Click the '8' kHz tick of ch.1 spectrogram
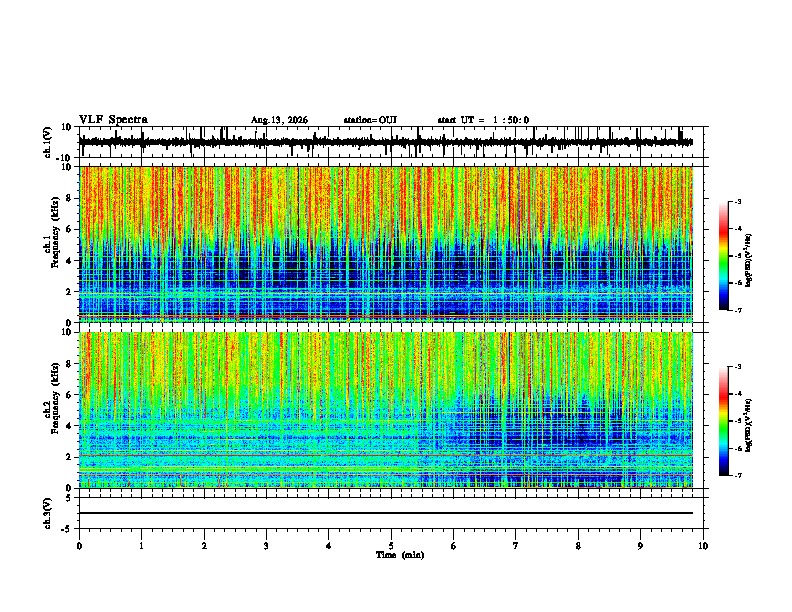 pos(70,198)
